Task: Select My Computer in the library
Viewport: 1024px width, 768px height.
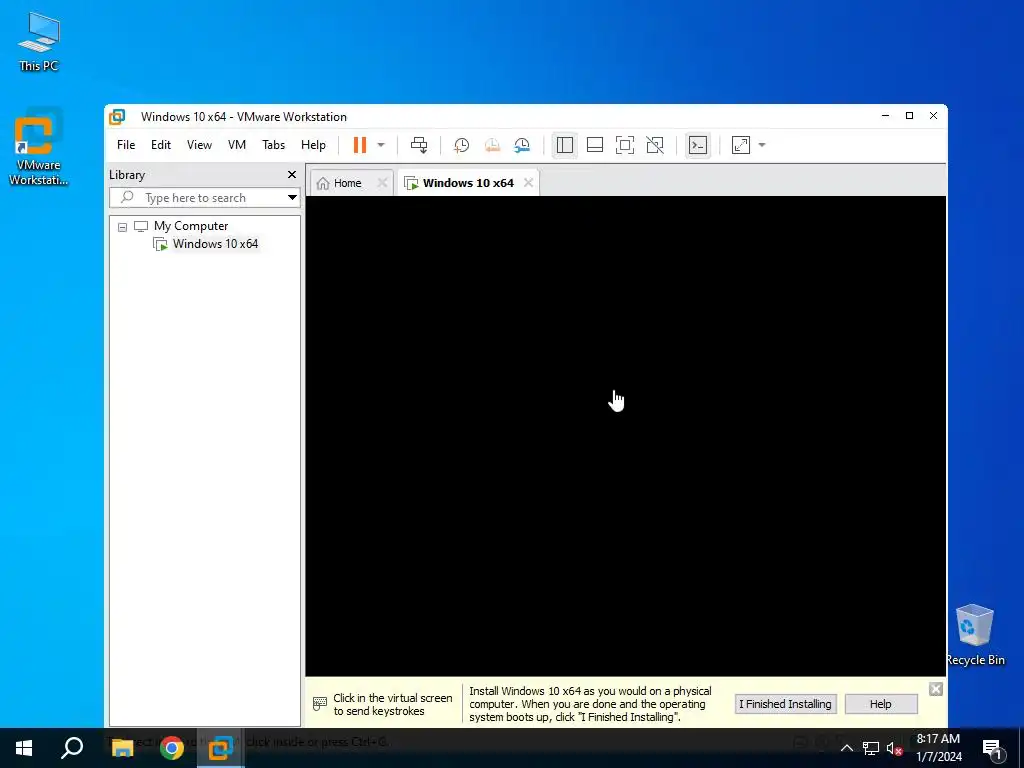Action: point(191,226)
